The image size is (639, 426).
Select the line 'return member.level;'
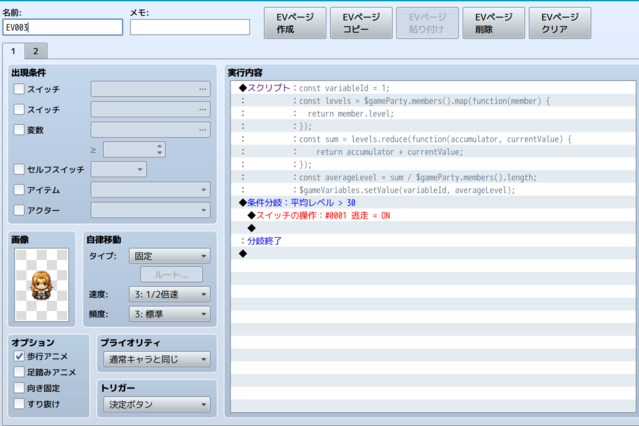click(433, 113)
